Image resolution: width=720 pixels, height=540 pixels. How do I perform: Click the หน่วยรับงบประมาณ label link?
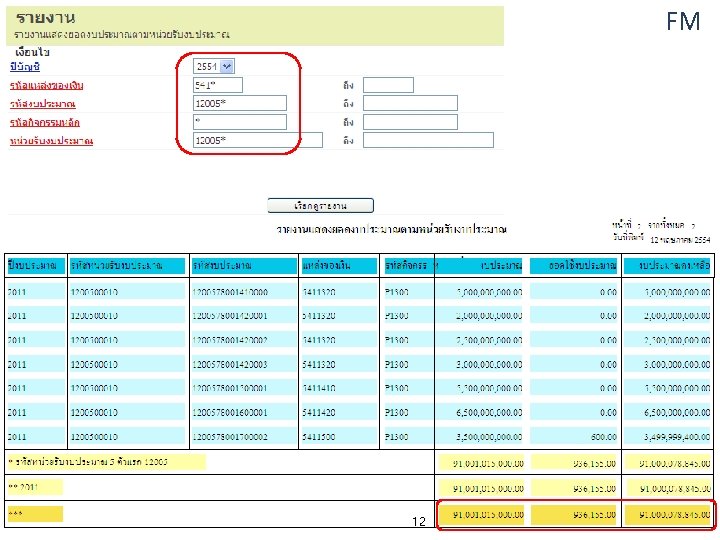click(x=51, y=141)
